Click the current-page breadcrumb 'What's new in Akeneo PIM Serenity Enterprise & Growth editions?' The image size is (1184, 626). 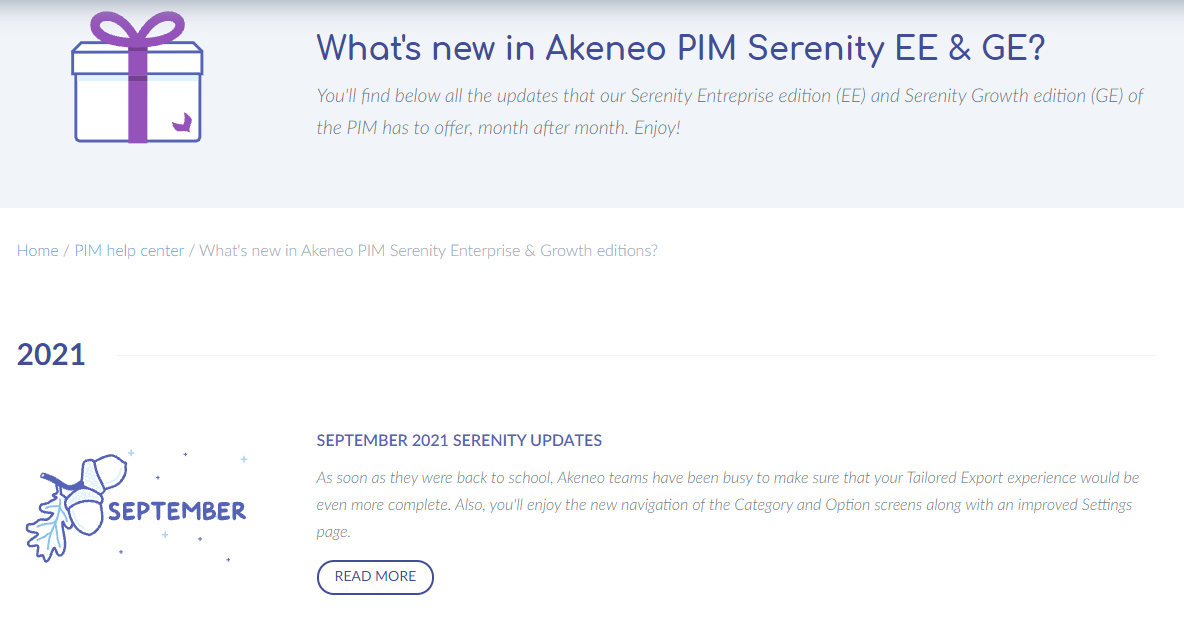[428, 251]
